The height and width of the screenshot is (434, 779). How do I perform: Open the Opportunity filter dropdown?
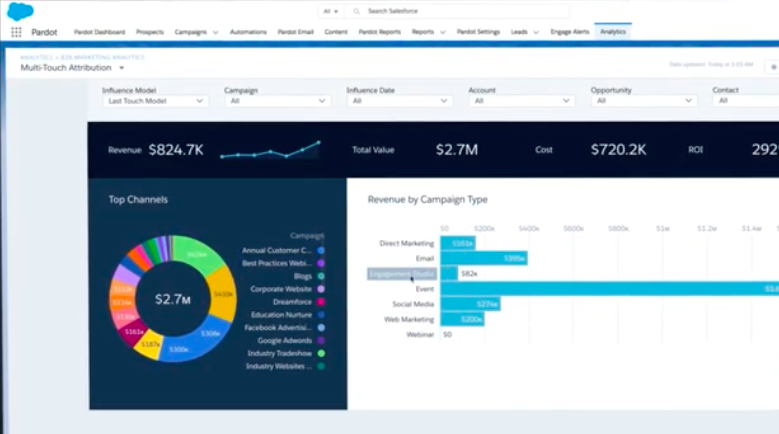coord(644,101)
